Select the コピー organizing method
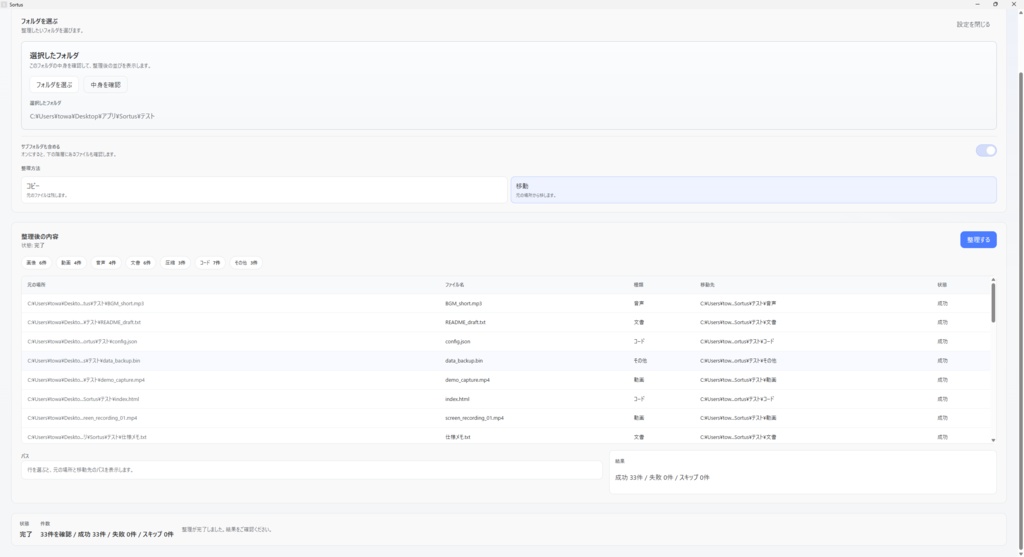1024x557 pixels. click(264, 190)
